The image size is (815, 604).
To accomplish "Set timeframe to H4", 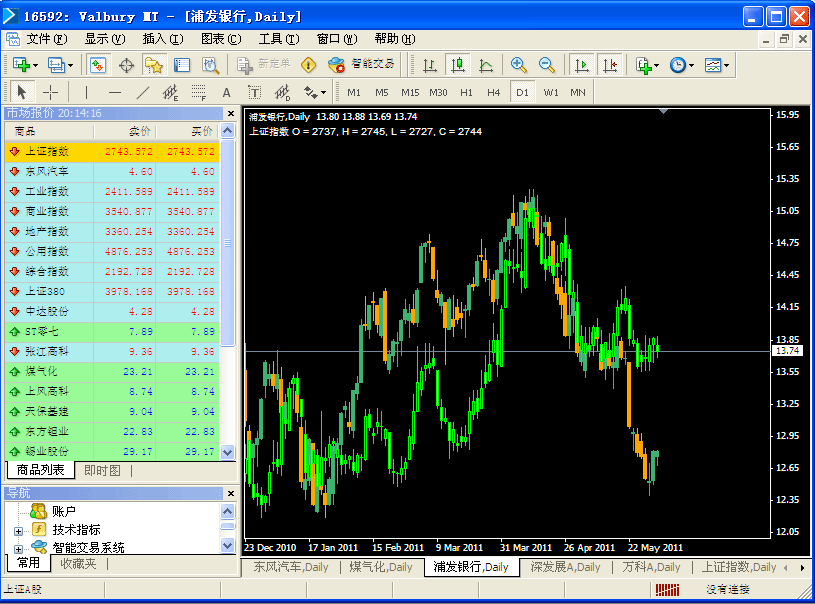I will click(494, 93).
